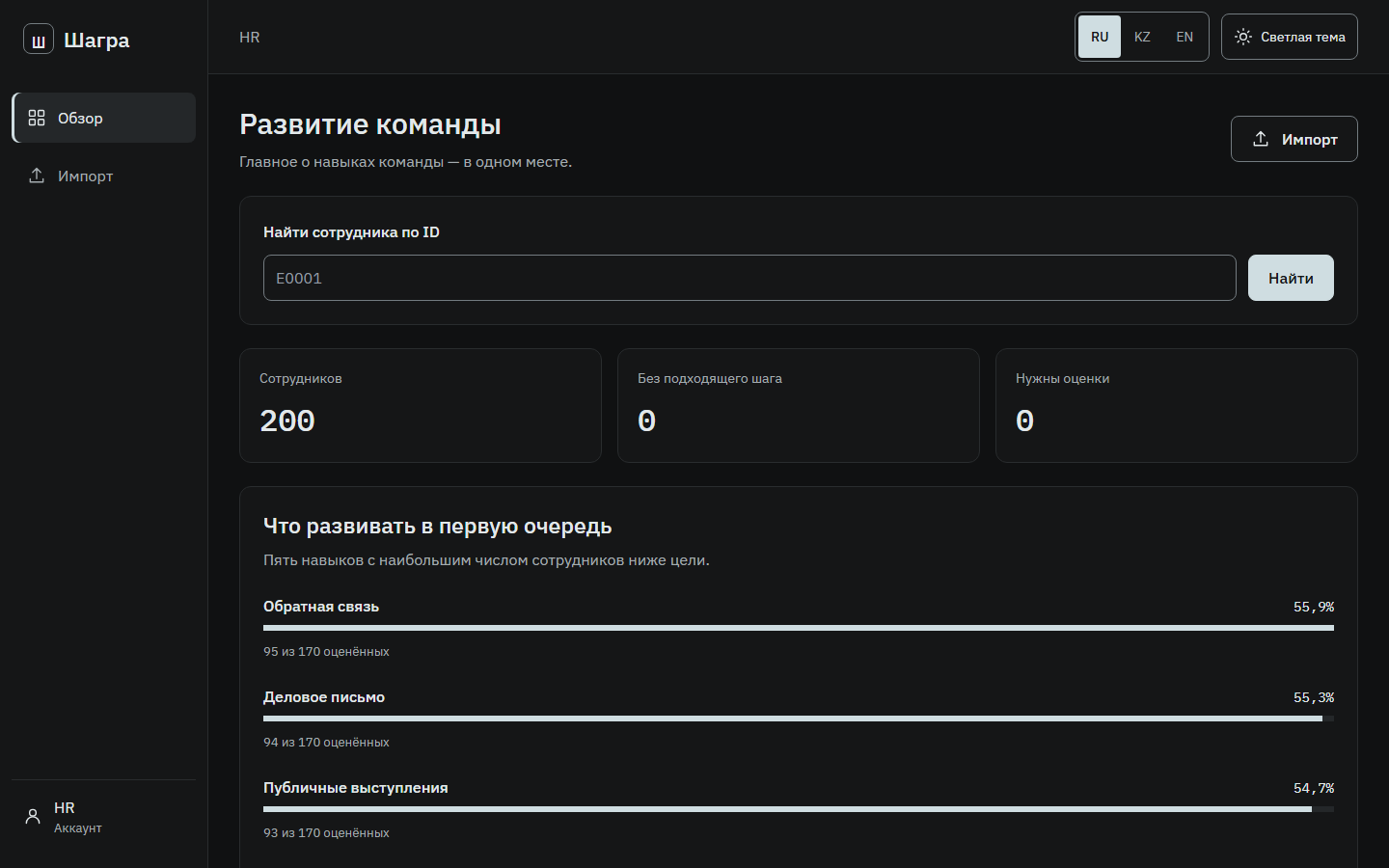Image resolution: width=1389 pixels, height=868 pixels.
Task: Click the Развитие команды heading
Action: coord(370,124)
